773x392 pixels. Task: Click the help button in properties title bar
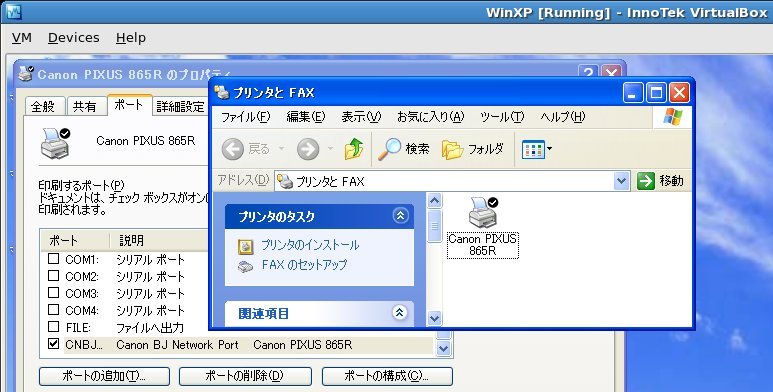[x=588, y=73]
